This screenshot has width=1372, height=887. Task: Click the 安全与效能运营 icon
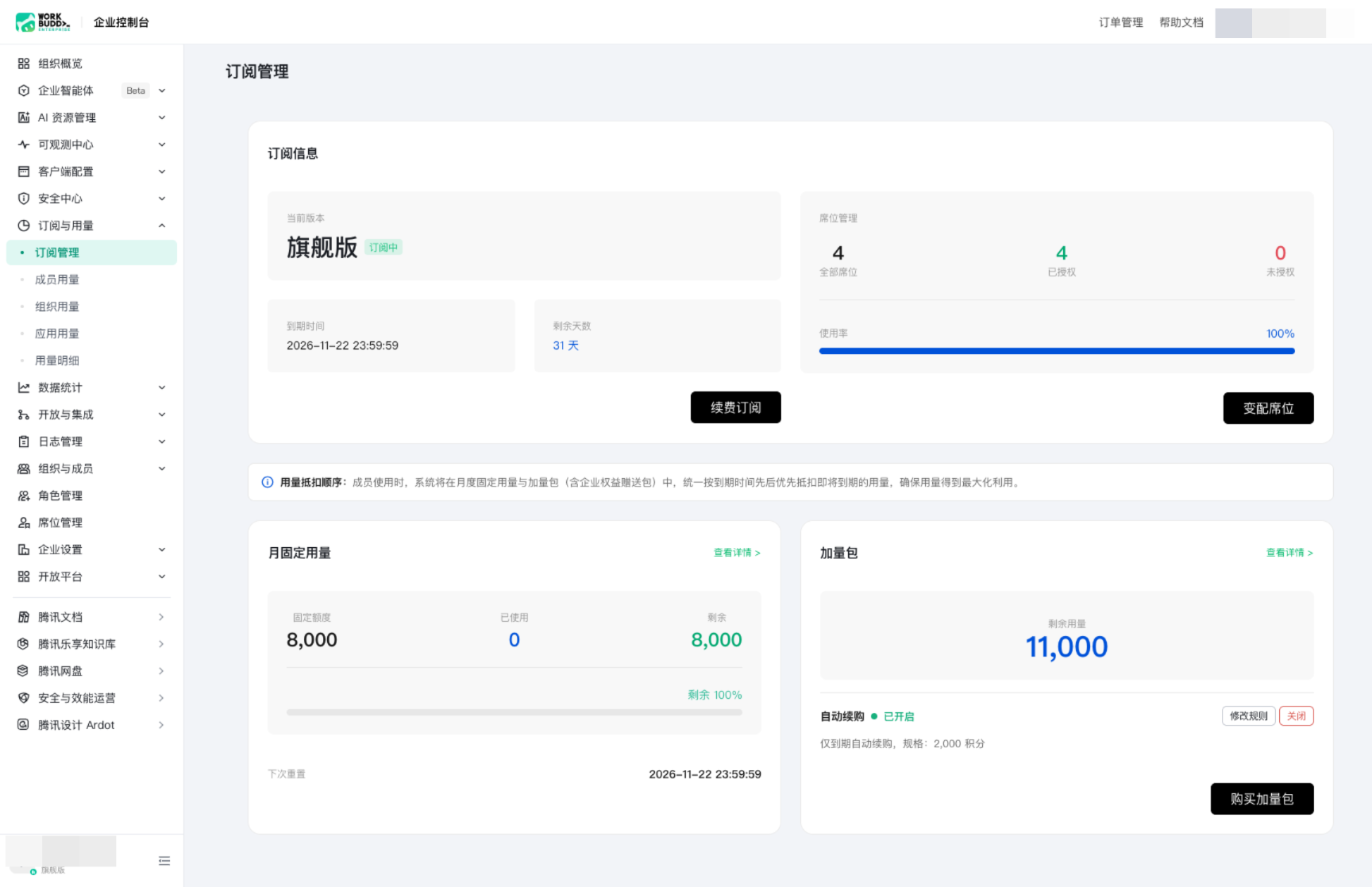coord(24,698)
